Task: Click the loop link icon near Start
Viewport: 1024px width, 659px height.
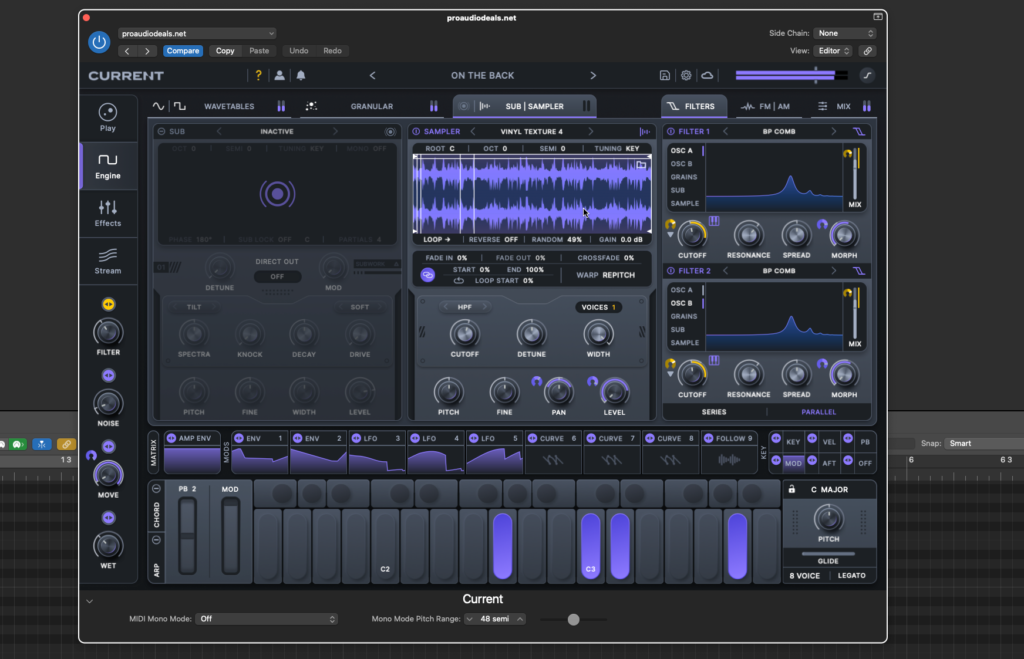Action: click(x=427, y=275)
